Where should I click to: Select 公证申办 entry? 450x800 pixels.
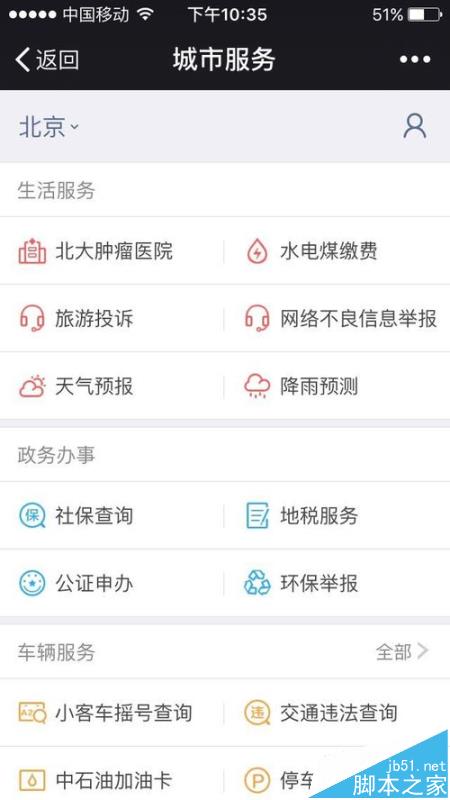pyautogui.click(x=112, y=583)
